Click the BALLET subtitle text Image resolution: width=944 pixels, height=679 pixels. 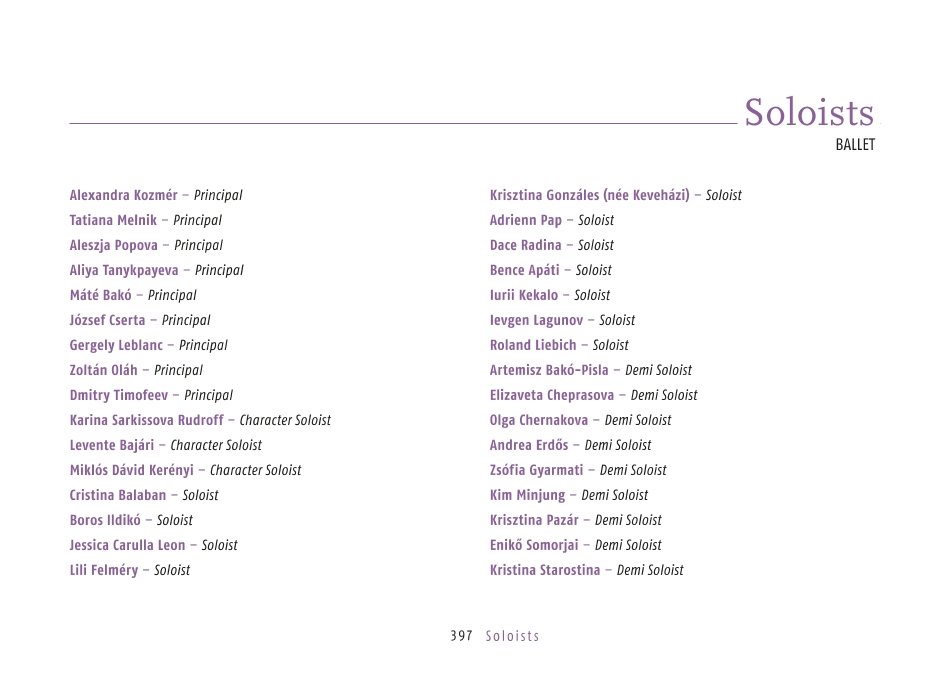[x=855, y=145]
